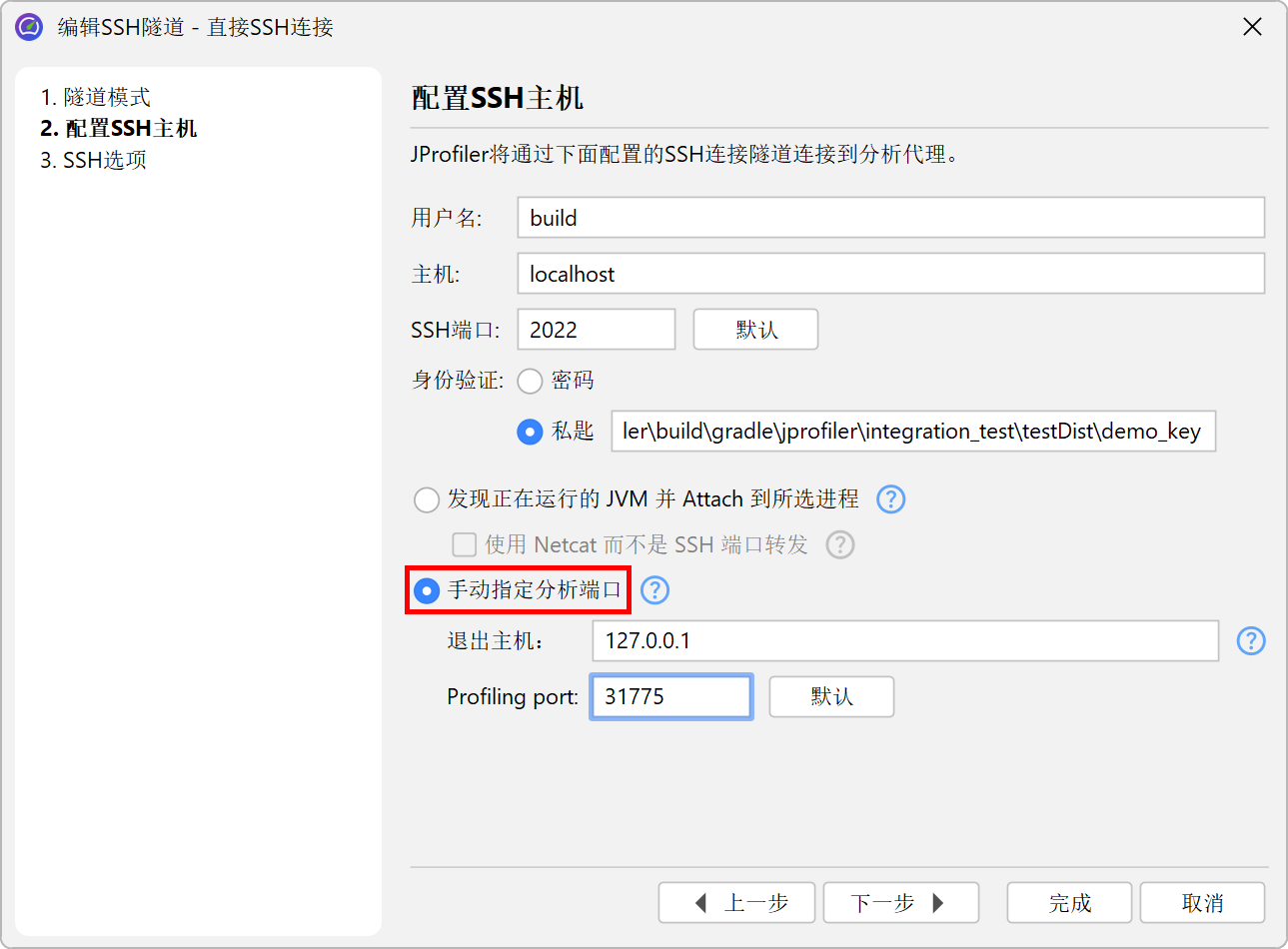The image size is (1288, 949).
Task: Click the 身份验证: label
Action: coord(458,381)
